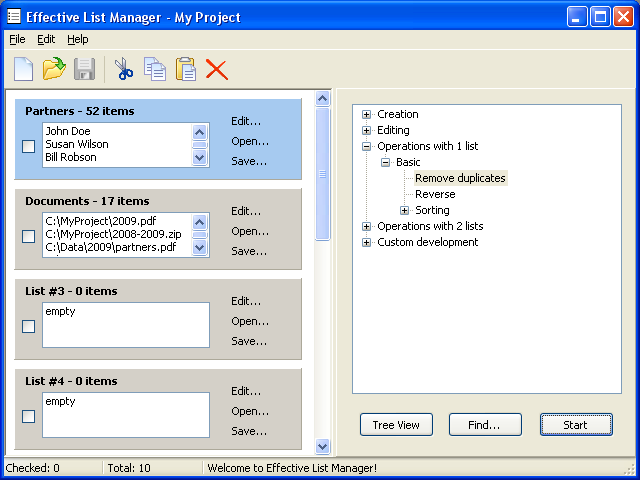Viewport: 640px width, 480px height.
Task: Check the Documents list checkbox
Action: click(x=28, y=236)
